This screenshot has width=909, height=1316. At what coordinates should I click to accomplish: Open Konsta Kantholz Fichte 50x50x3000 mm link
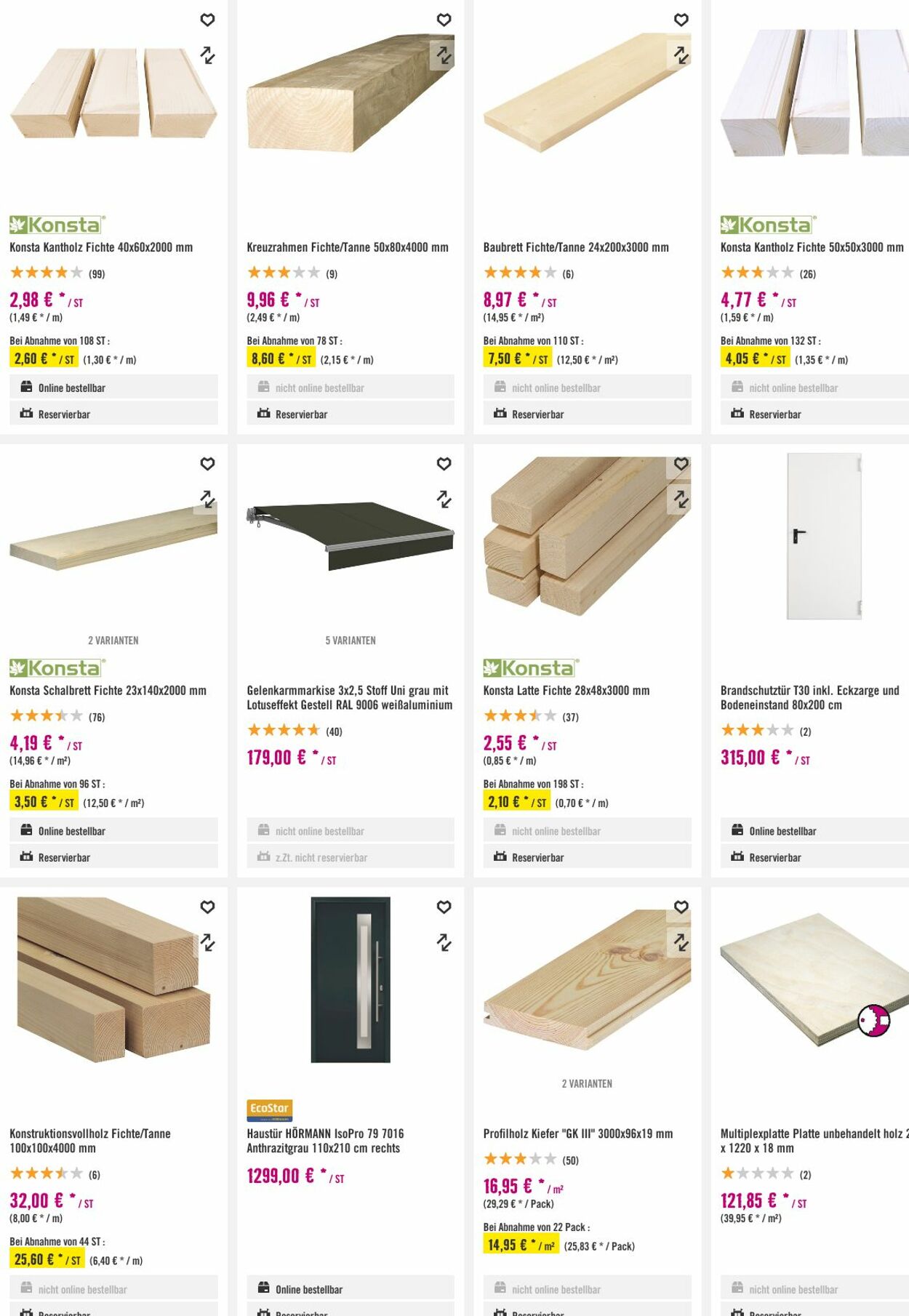(812, 247)
